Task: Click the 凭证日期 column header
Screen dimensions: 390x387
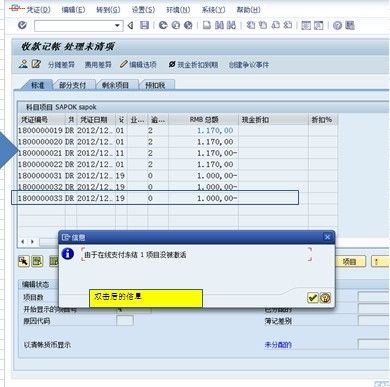Action: tap(96, 120)
